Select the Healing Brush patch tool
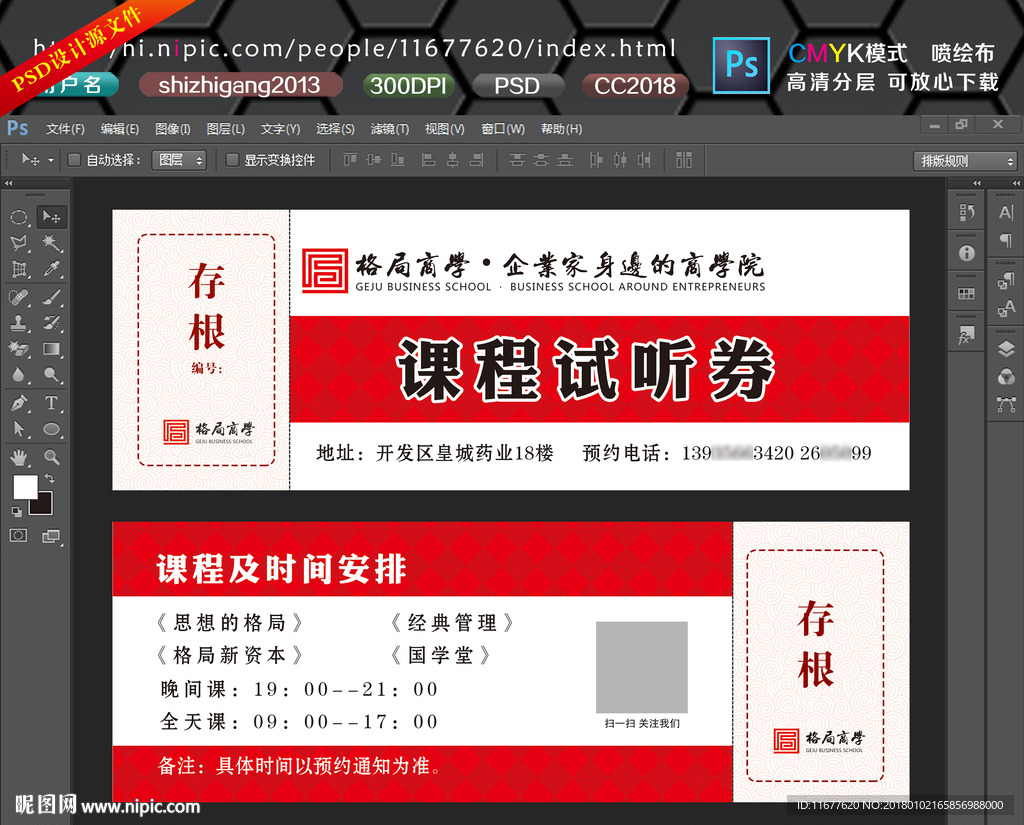1024x825 pixels. pyautogui.click(x=19, y=298)
